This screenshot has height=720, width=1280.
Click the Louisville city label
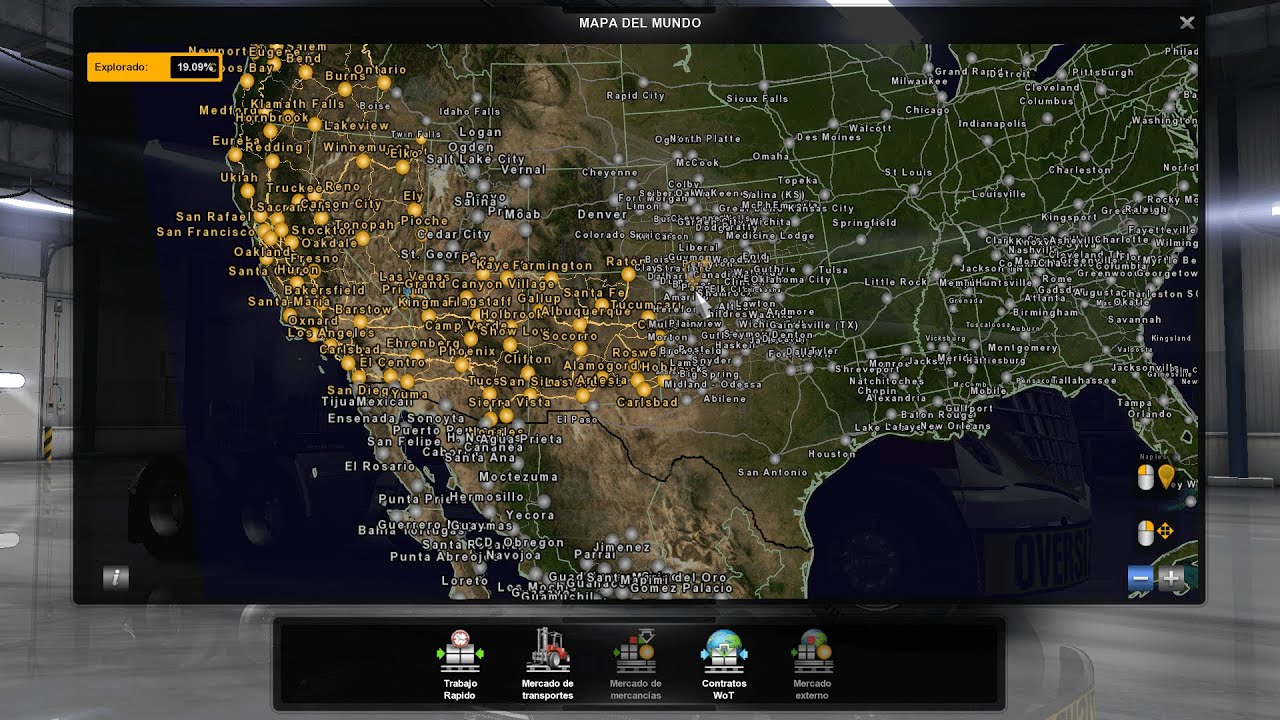[x=998, y=194]
